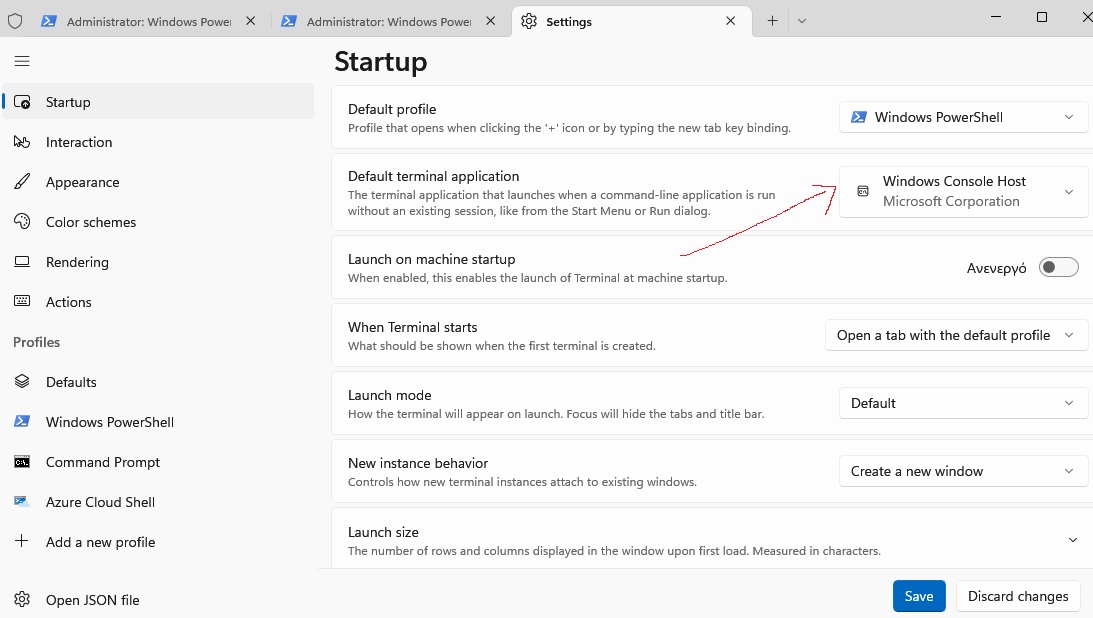Open the When Terminal starts dropdown

(956, 335)
